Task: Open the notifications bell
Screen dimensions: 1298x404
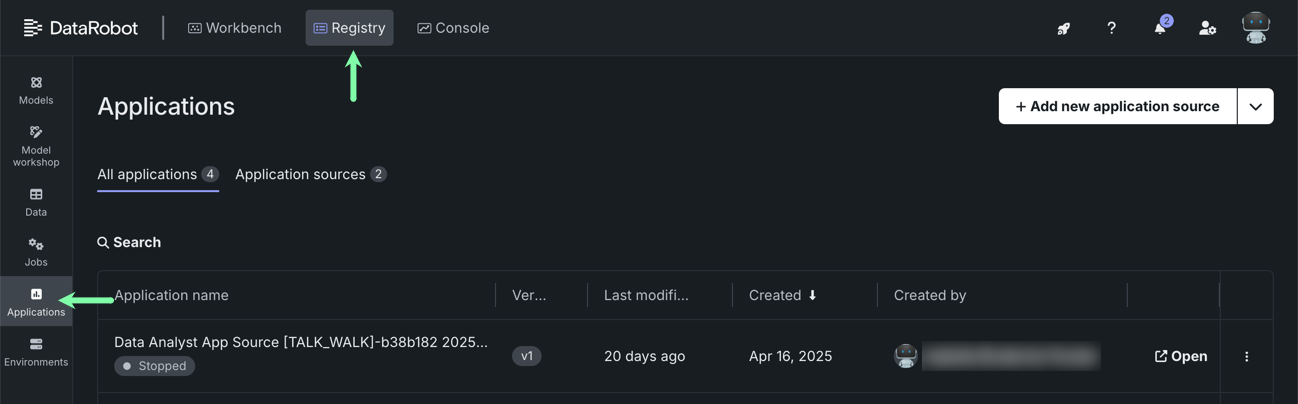Action: point(1160,28)
